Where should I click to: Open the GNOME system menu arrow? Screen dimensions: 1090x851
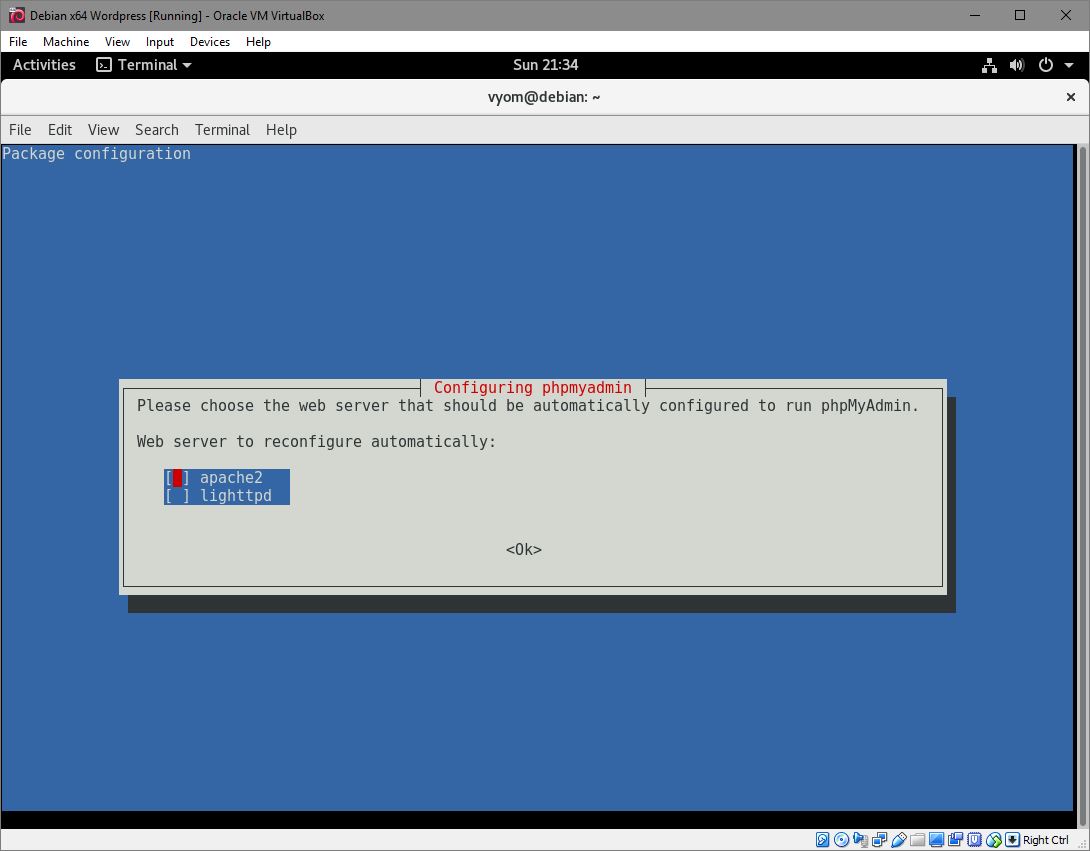[x=1069, y=65]
